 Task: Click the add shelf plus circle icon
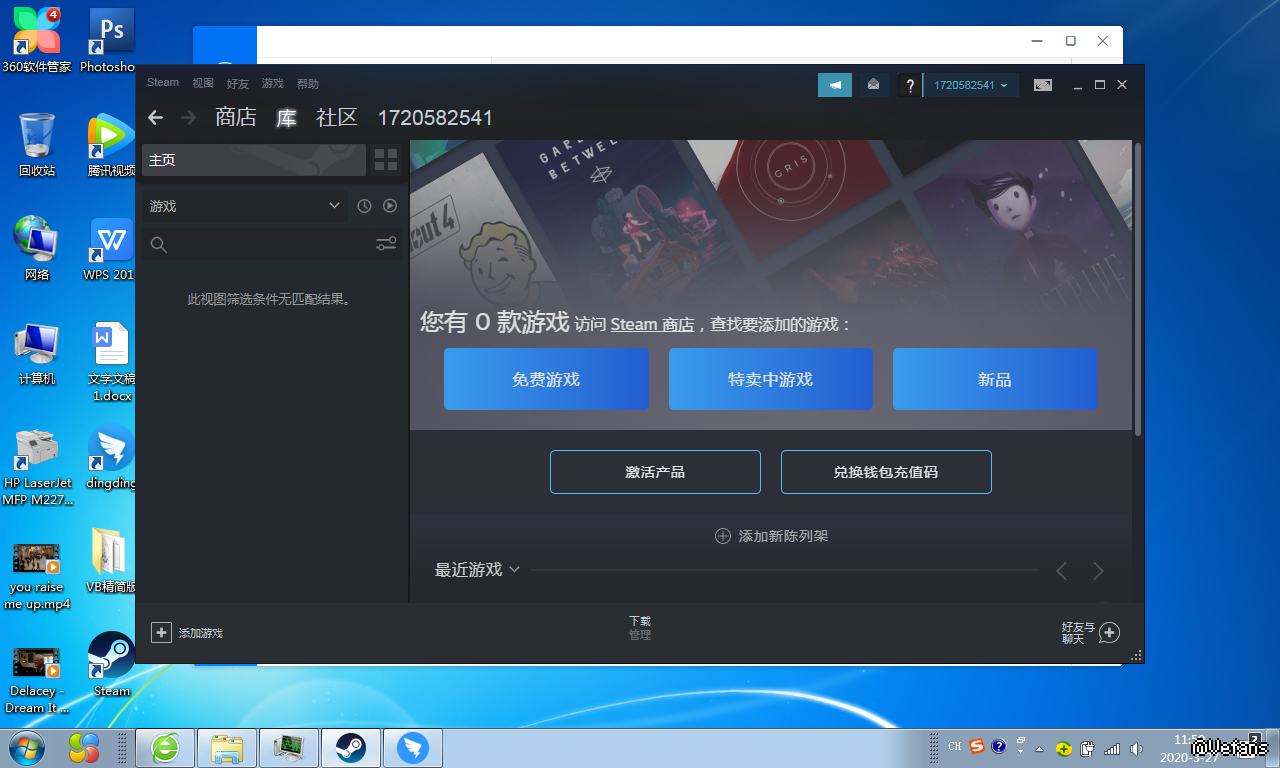(722, 536)
